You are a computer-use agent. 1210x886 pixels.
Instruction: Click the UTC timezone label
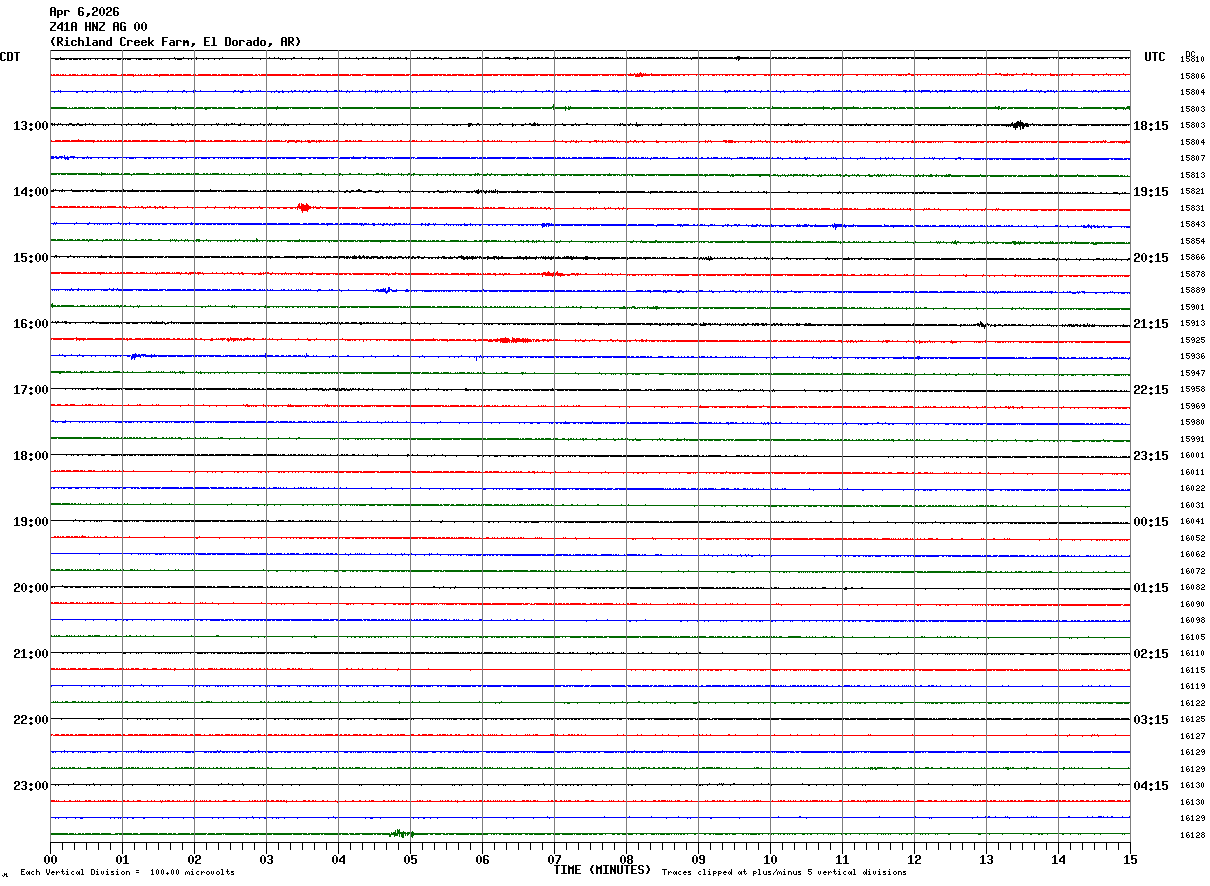tap(1155, 57)
